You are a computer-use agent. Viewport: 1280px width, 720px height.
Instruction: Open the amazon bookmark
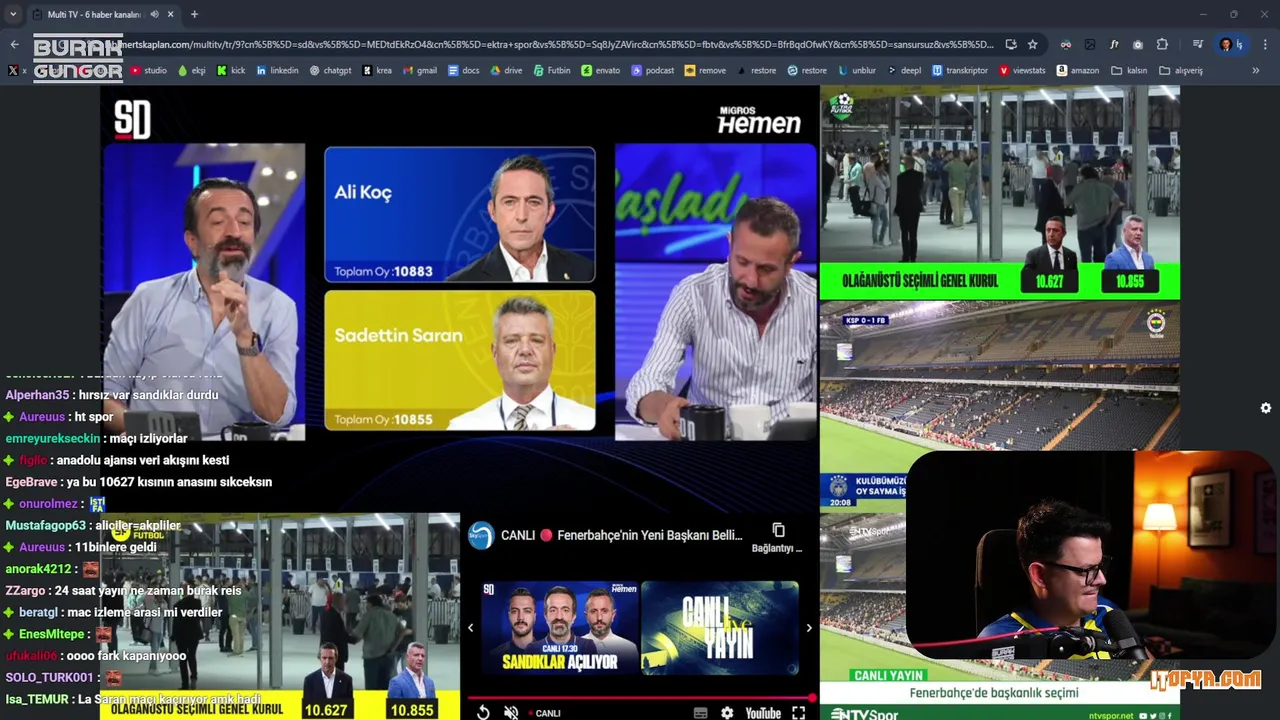[x=1077, y=71]
